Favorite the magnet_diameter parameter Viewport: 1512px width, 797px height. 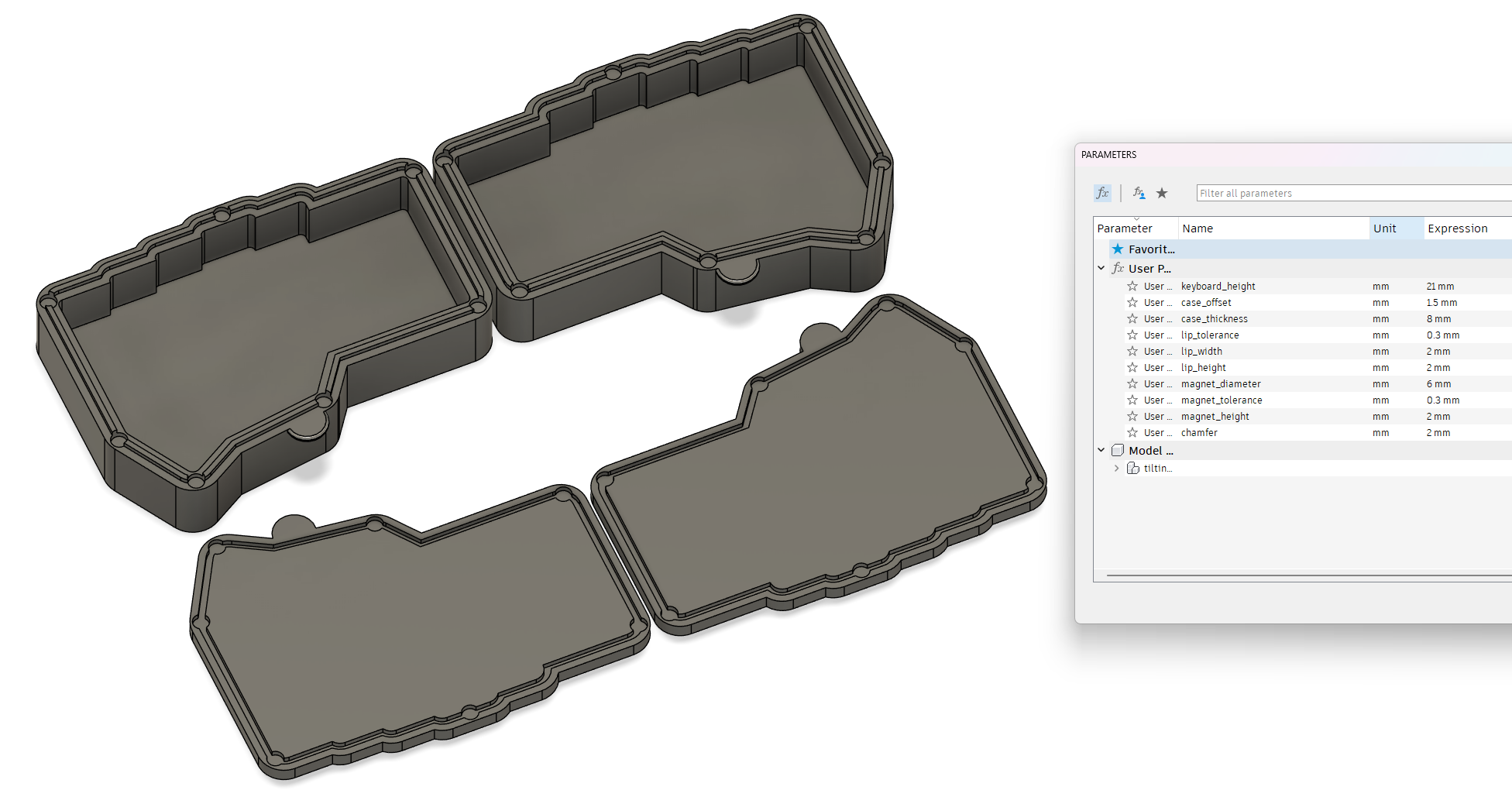tap(1132, 383)
